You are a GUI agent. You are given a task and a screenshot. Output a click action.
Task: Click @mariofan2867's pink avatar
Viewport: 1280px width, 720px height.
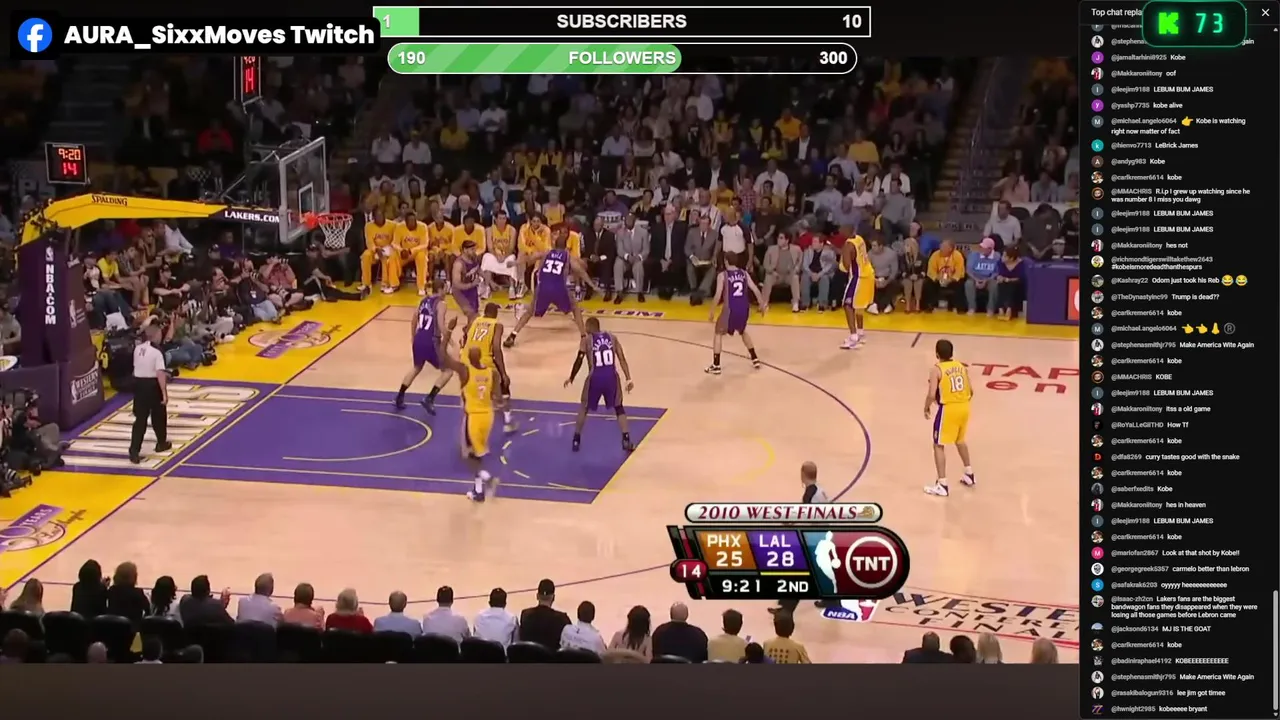(x=1097, y=553)
